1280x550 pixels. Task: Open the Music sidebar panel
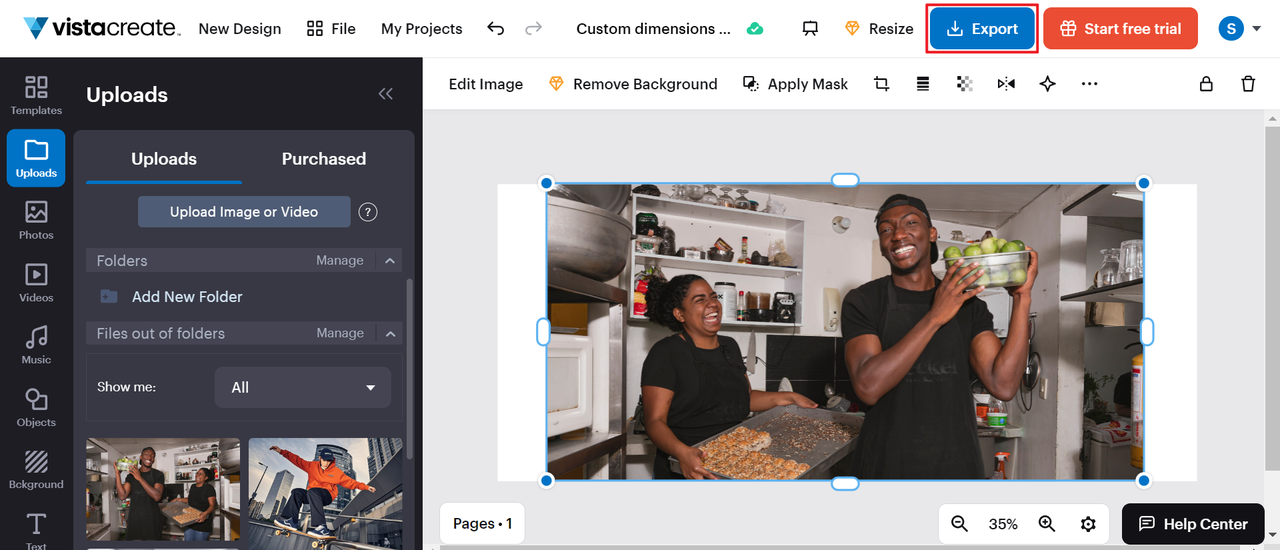[x=36, y=345]
